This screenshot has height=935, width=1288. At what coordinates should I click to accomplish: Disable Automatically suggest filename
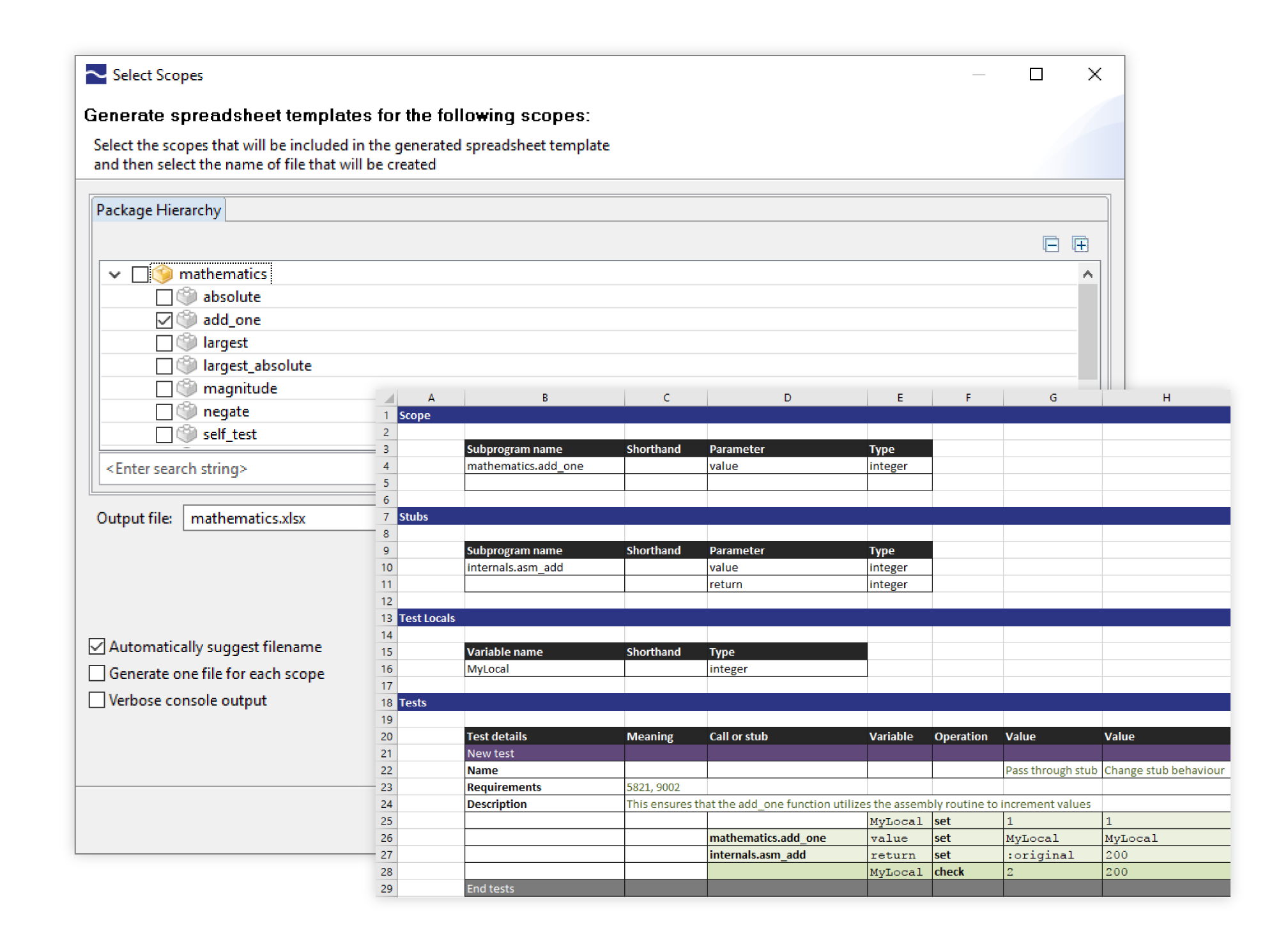click(x=97, y=646)
